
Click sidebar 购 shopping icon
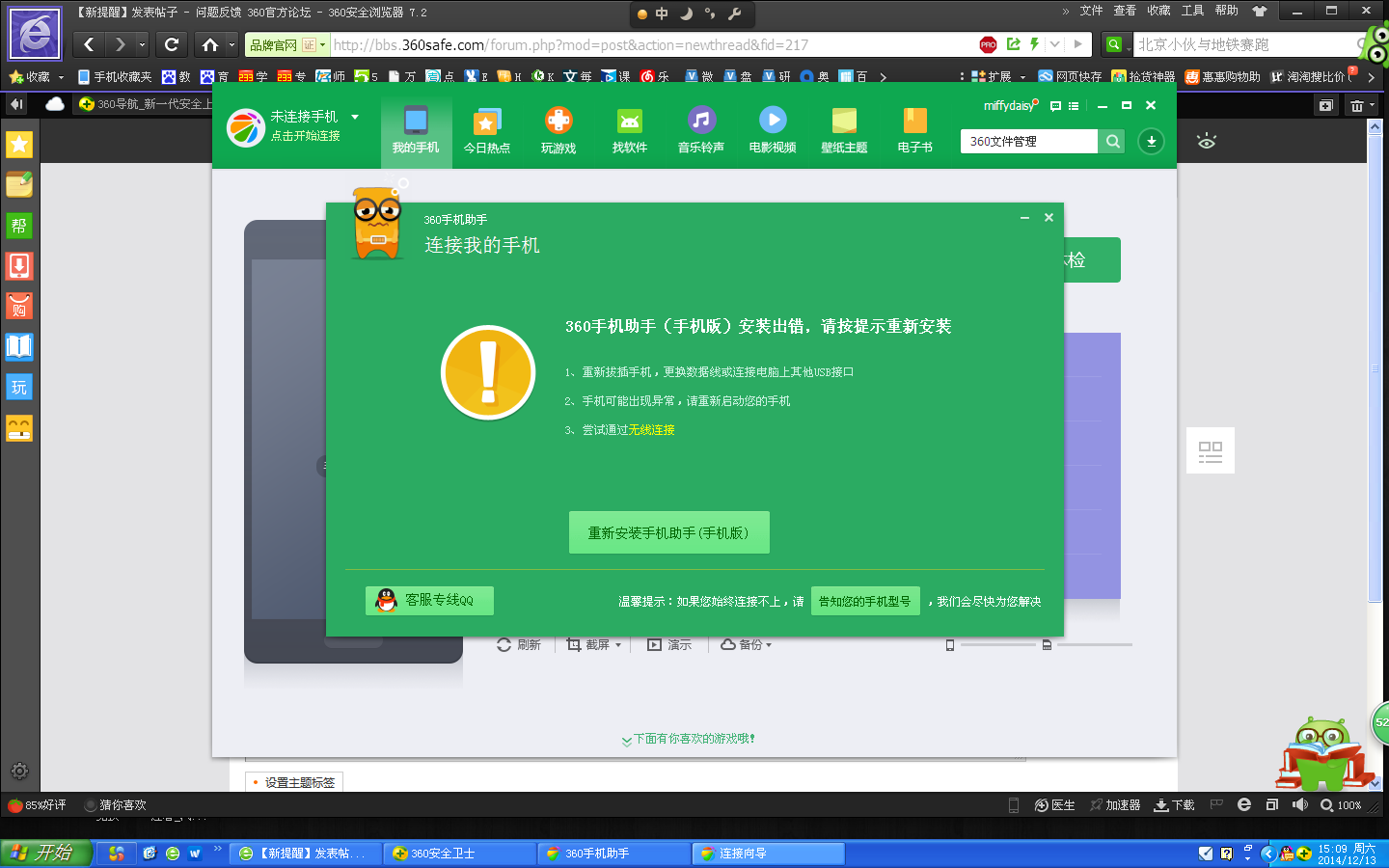pos(19,307)
